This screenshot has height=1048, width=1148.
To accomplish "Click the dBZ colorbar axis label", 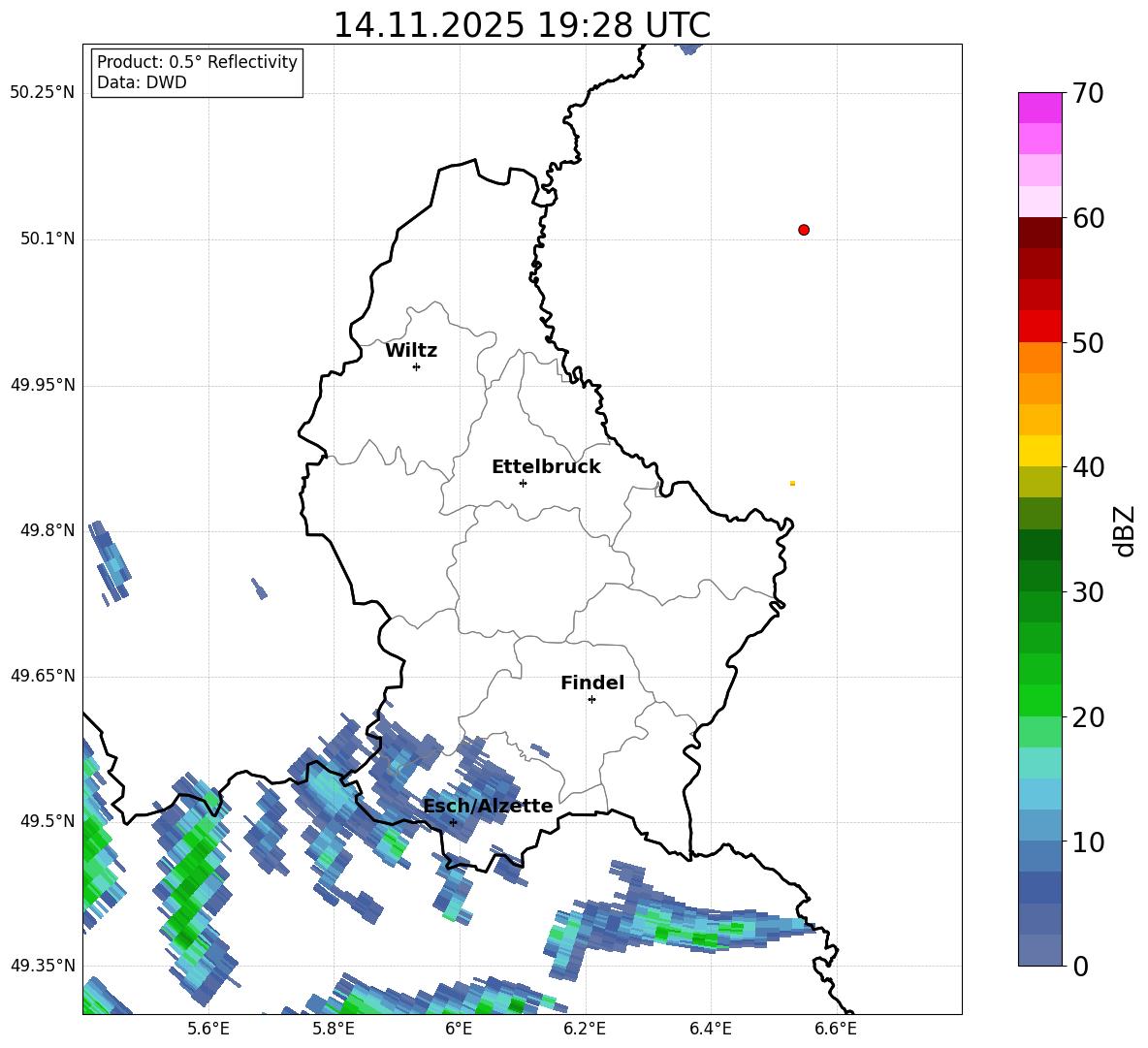I will 1126,530.
